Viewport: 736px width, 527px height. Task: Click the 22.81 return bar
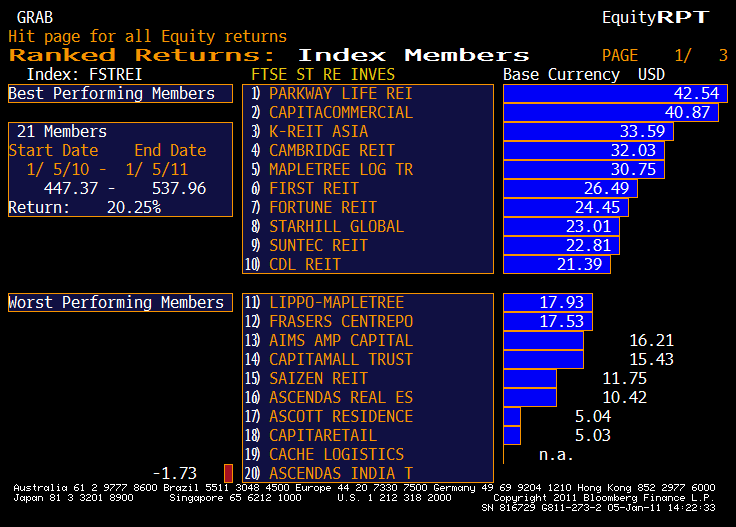561,245
